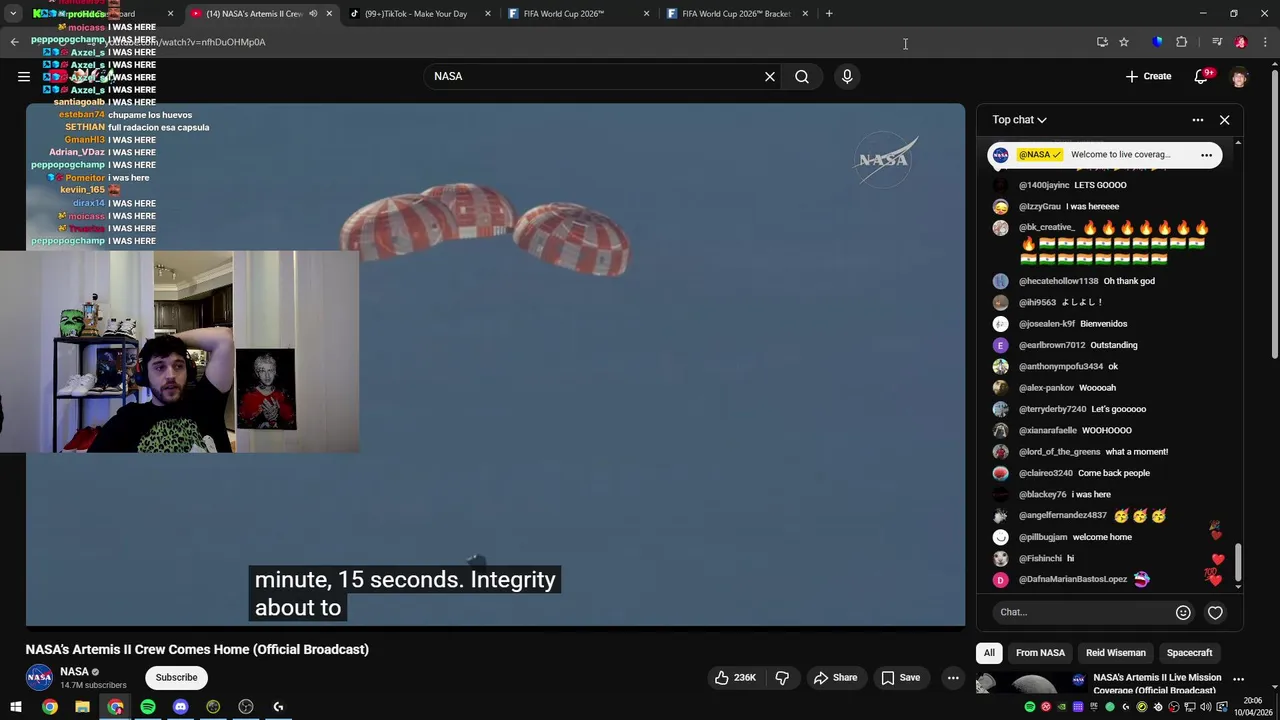This screenshot has width=1280, height=720.
Task: Open the YouTube account avatar menu
Action: click(x=1239, y=77)
